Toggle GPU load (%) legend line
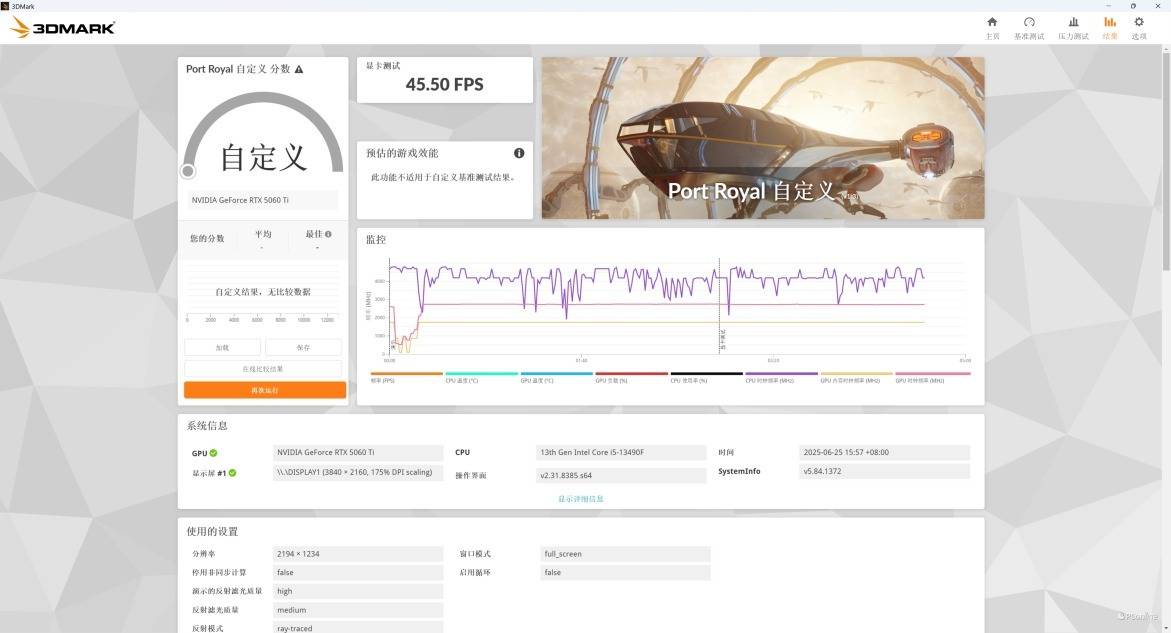Viewport: 1171px width, 633px height. [631, 377]
